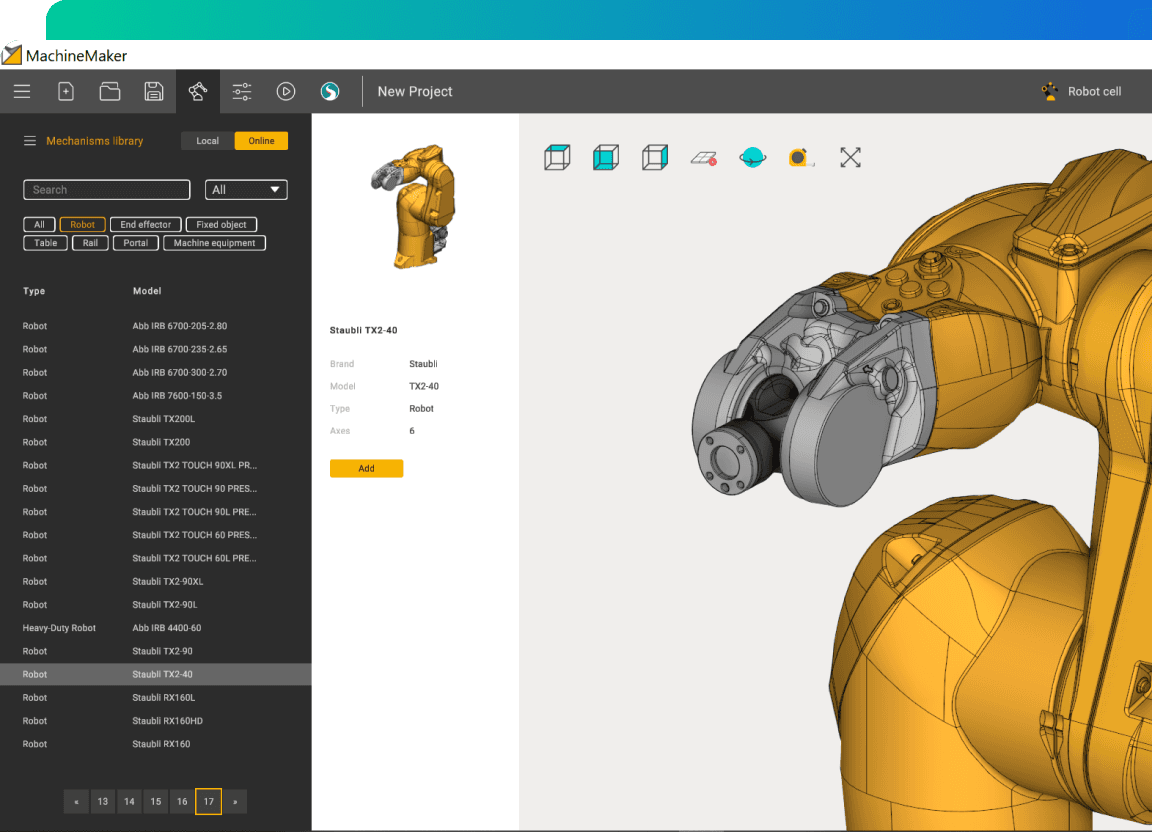Create a new project file
1152x832 pixels.
click(66, 91)
